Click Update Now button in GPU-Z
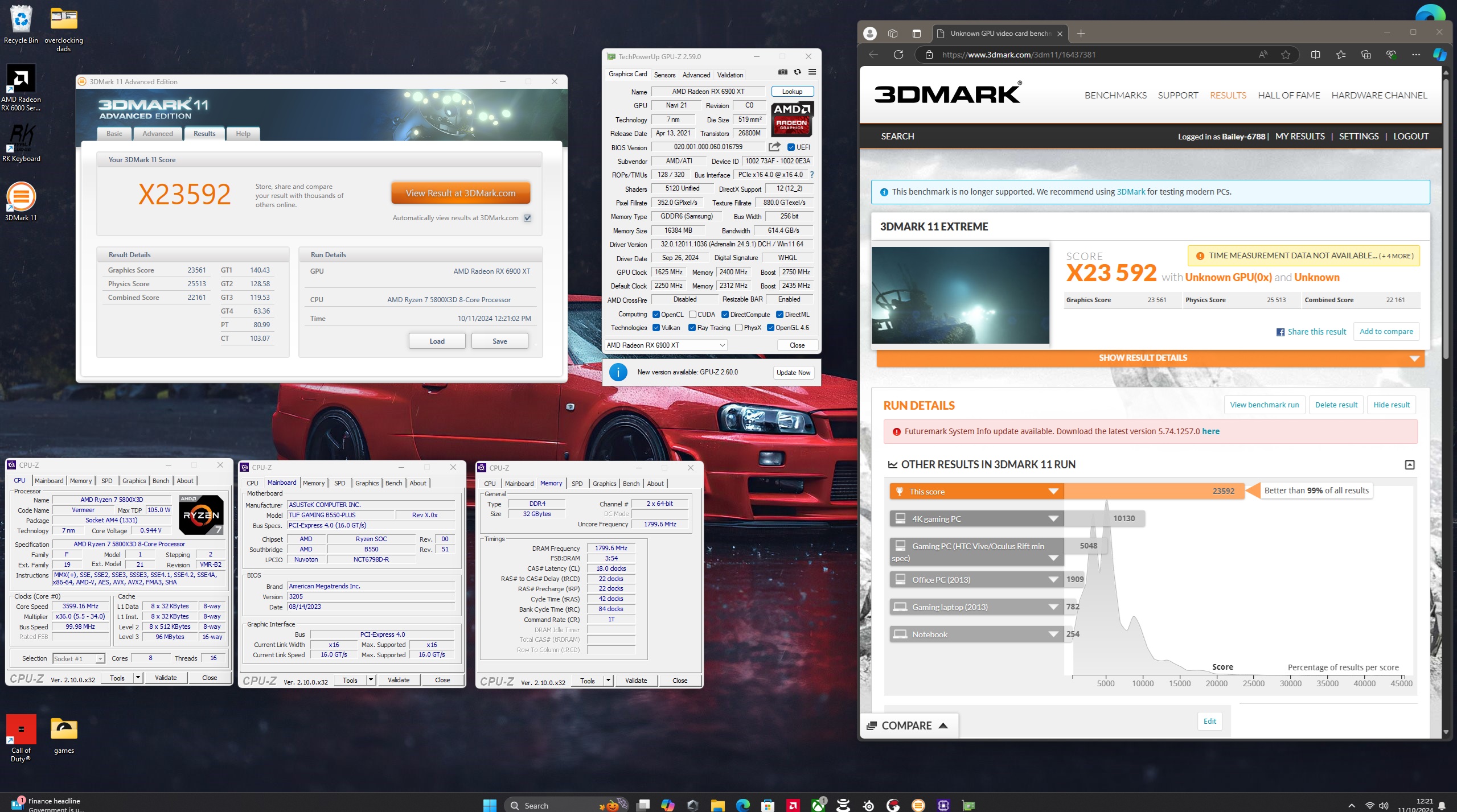This screenshot has height=812, width=1457. pos(793,373)
